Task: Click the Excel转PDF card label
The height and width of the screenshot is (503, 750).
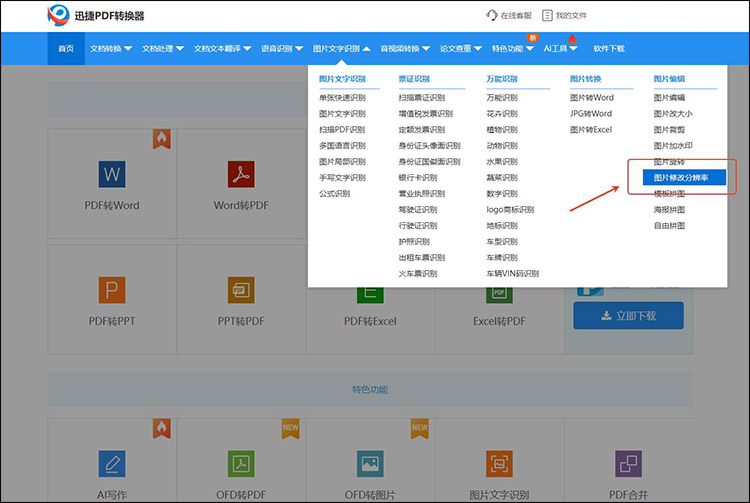Action: point(499,321)
